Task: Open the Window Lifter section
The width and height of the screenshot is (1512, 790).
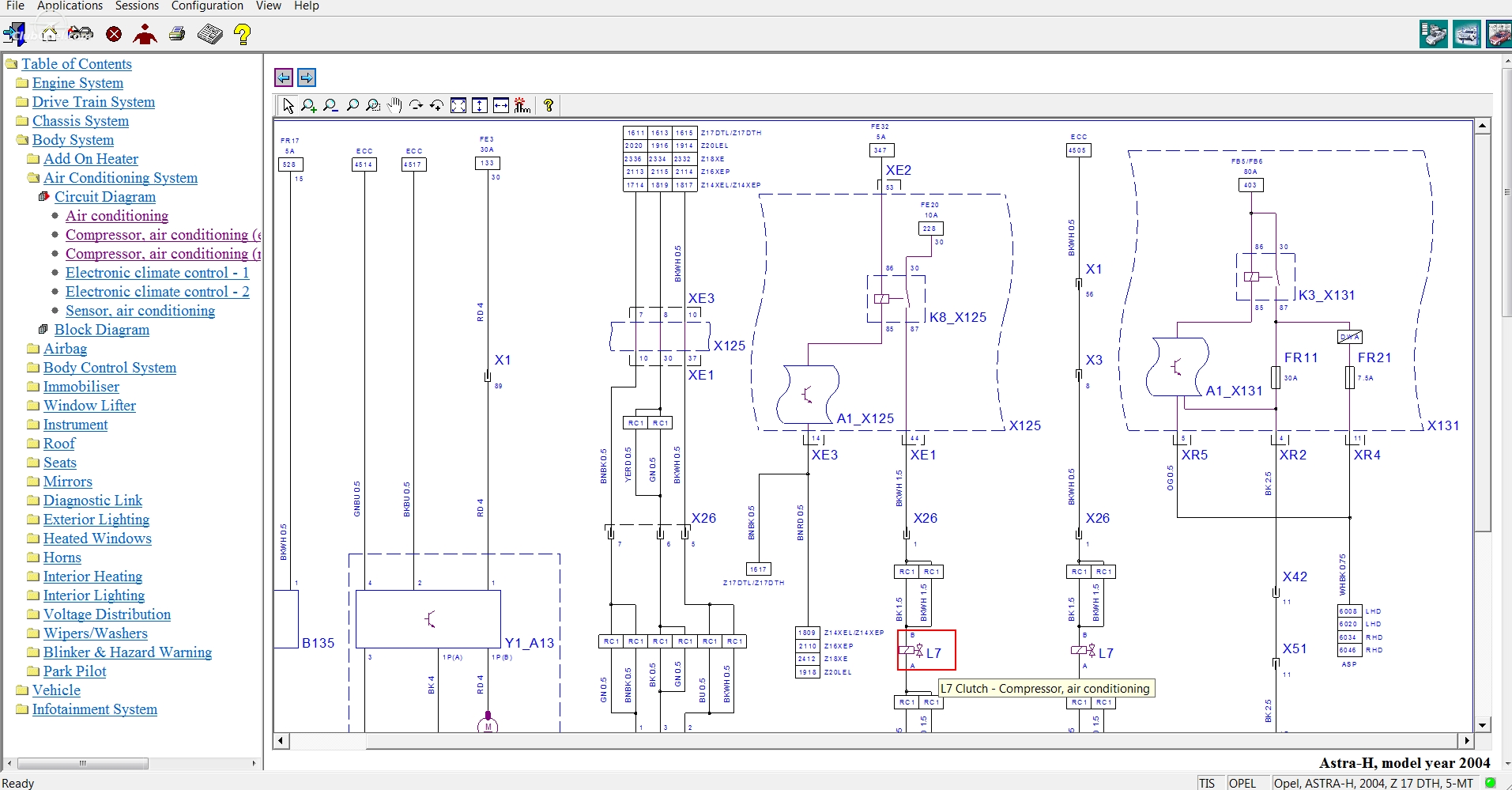Action: pyautogui.click(x=89, y=406)
